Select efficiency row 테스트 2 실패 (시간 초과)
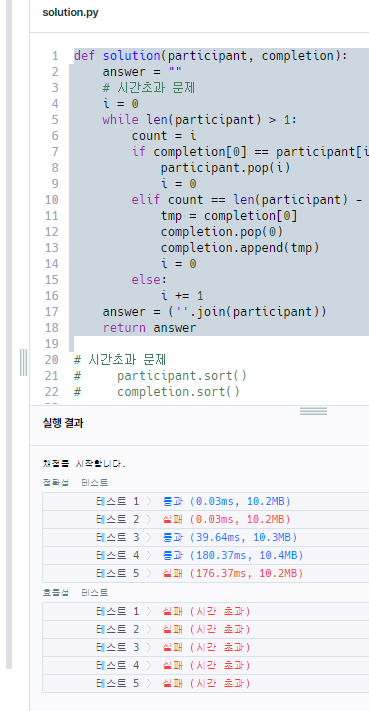Viewport: 369px width, 711px height. click(x=205, y=629)
